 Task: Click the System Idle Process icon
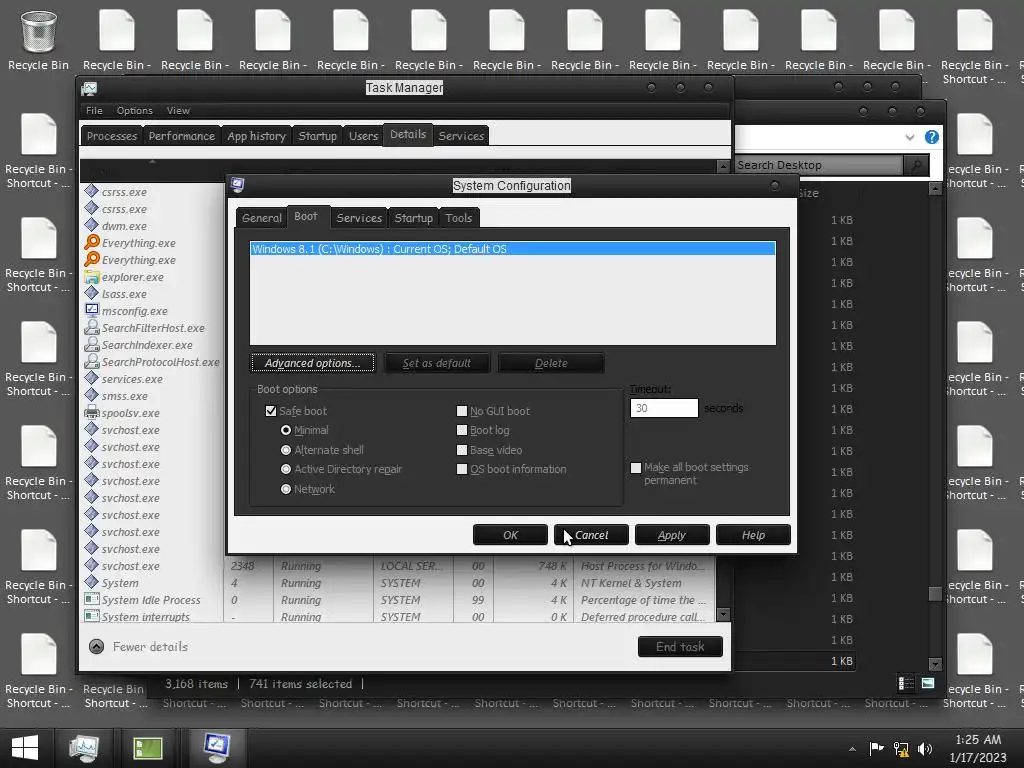tap(91, 600)
